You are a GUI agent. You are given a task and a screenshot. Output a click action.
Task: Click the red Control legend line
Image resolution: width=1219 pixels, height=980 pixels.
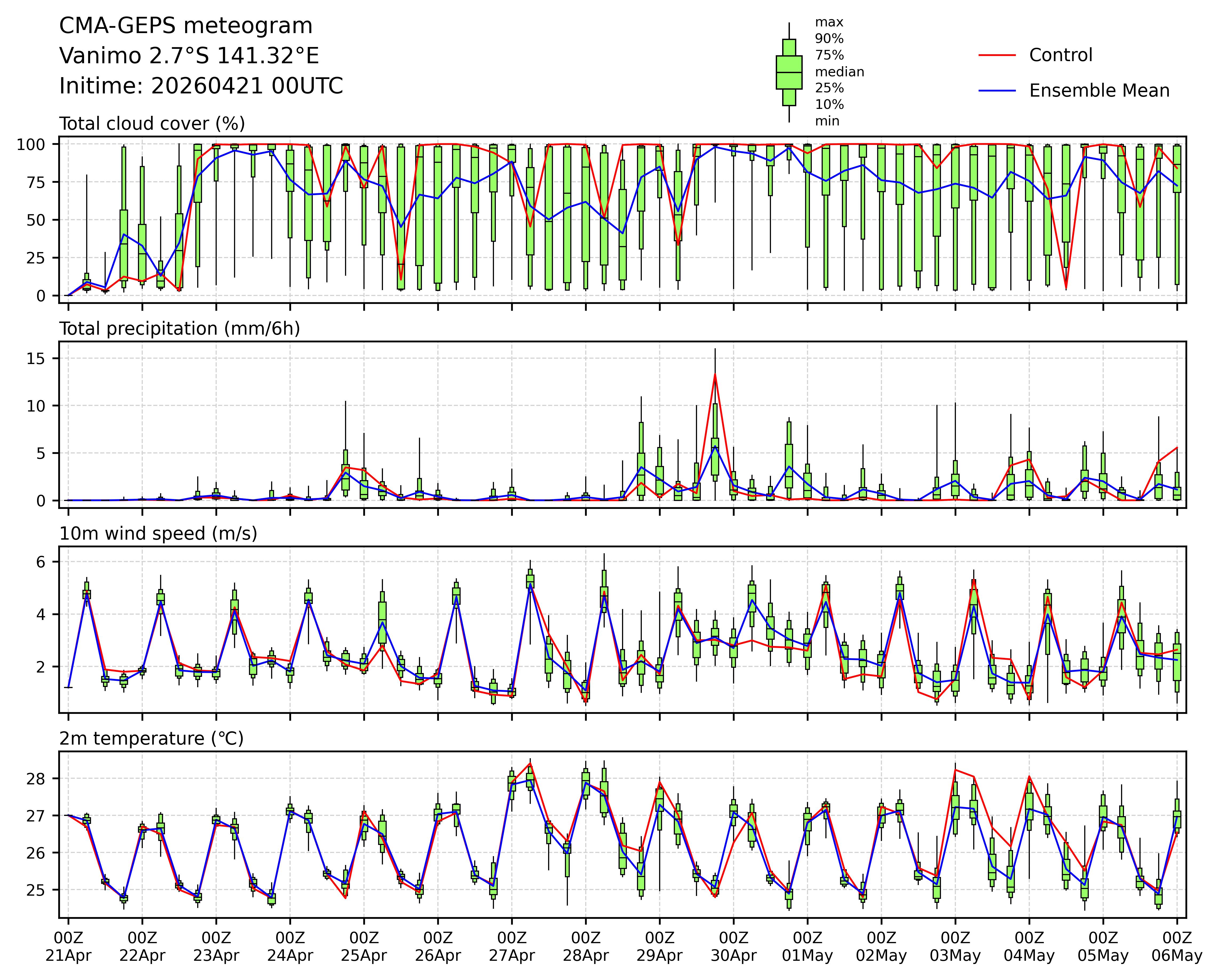(x=997, y=56)
